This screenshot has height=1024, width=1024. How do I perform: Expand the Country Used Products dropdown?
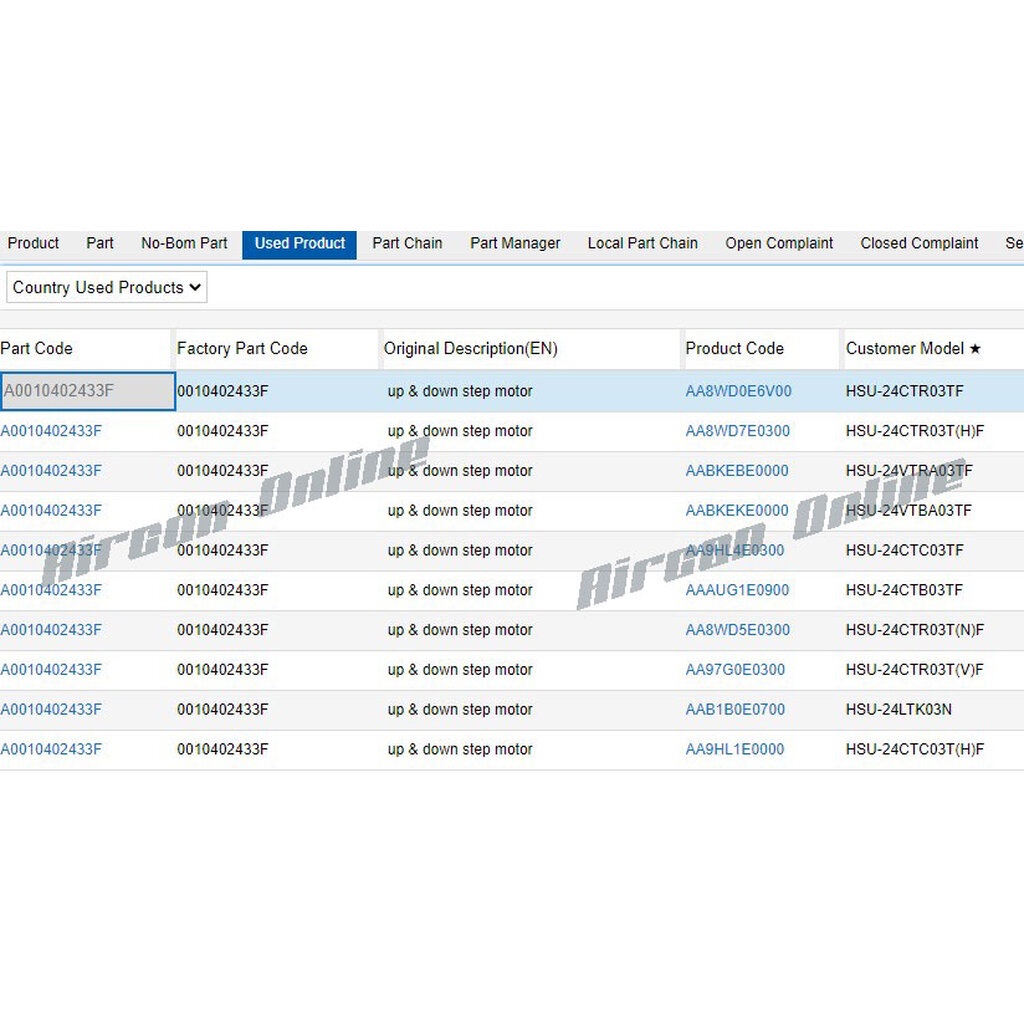click(x=106, y=287)
